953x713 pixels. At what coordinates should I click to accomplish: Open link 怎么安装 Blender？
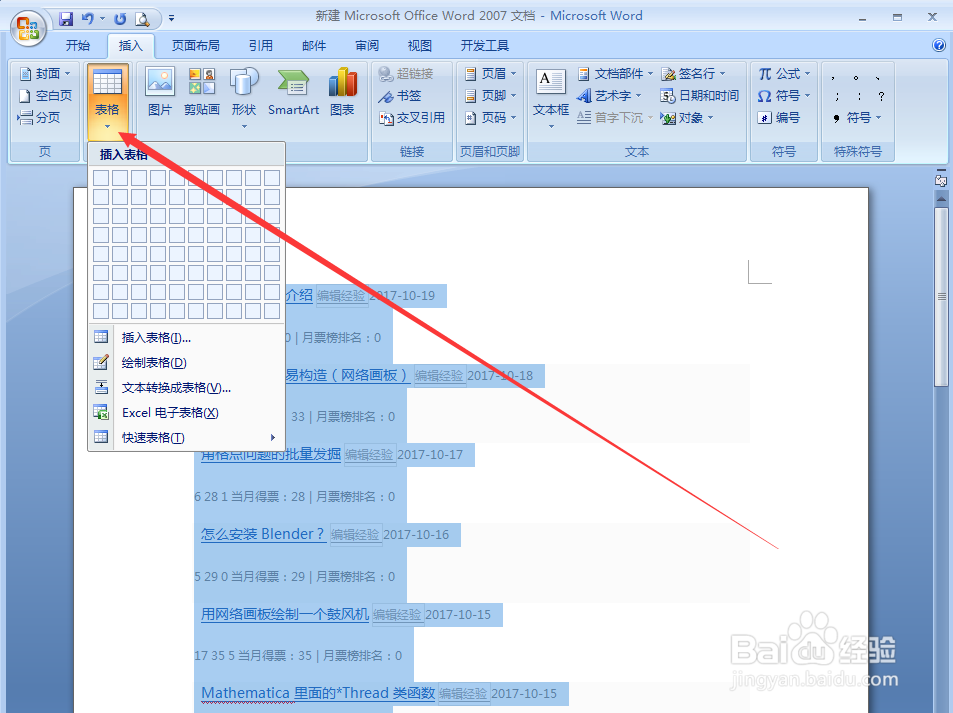pyautogui.click(x=263, y=534)
